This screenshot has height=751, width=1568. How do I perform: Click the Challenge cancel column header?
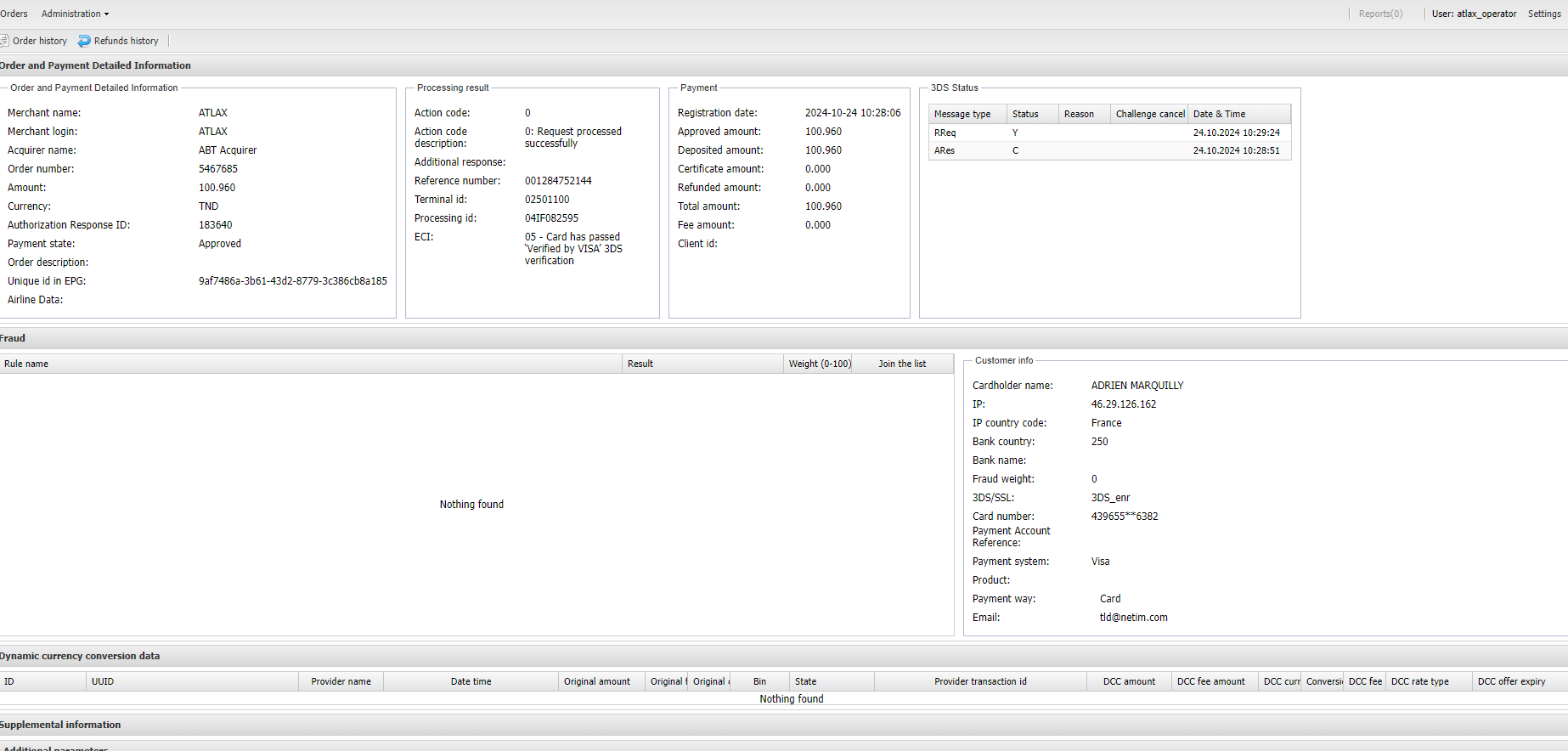[x=1149, y=114]
